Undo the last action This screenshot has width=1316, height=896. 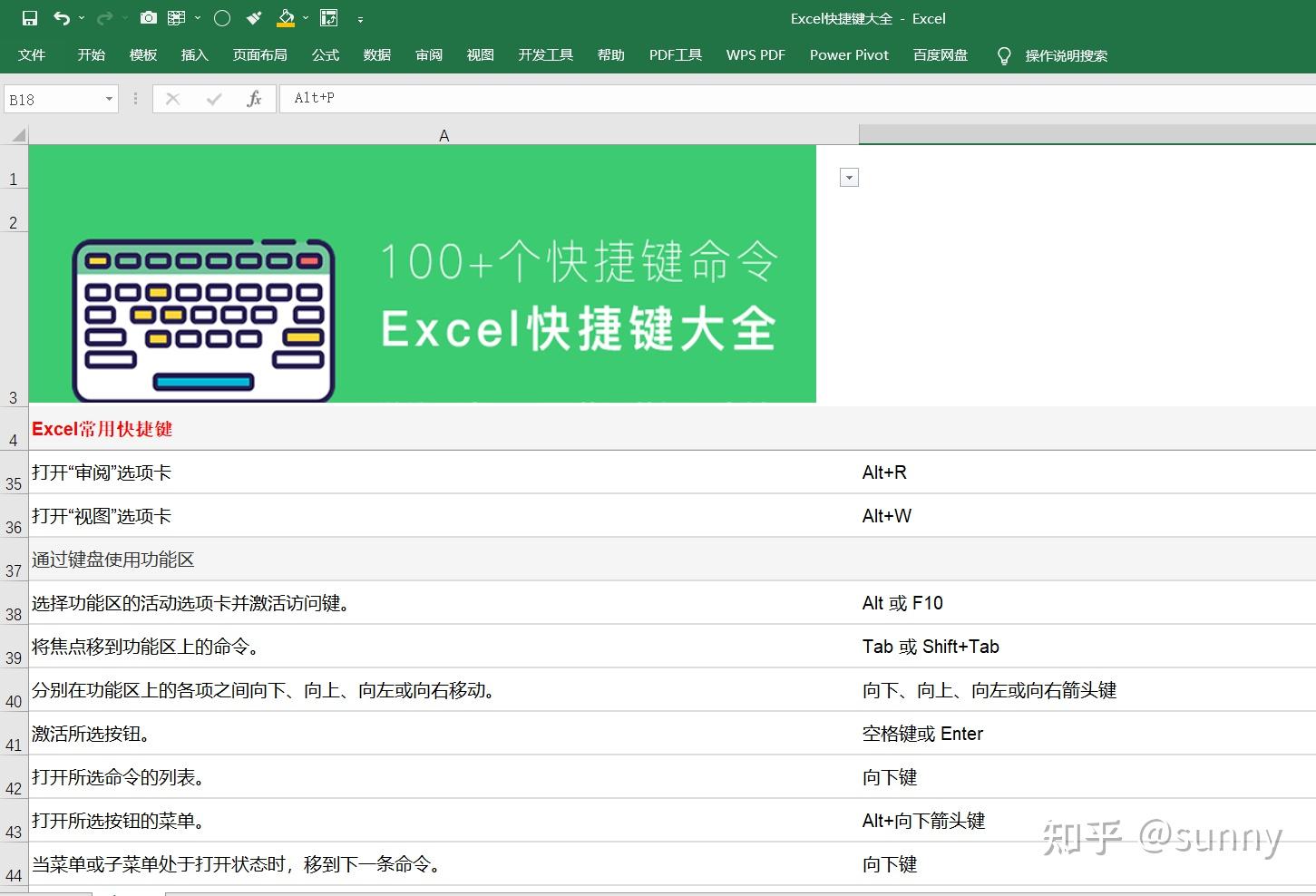click(61, 18)
